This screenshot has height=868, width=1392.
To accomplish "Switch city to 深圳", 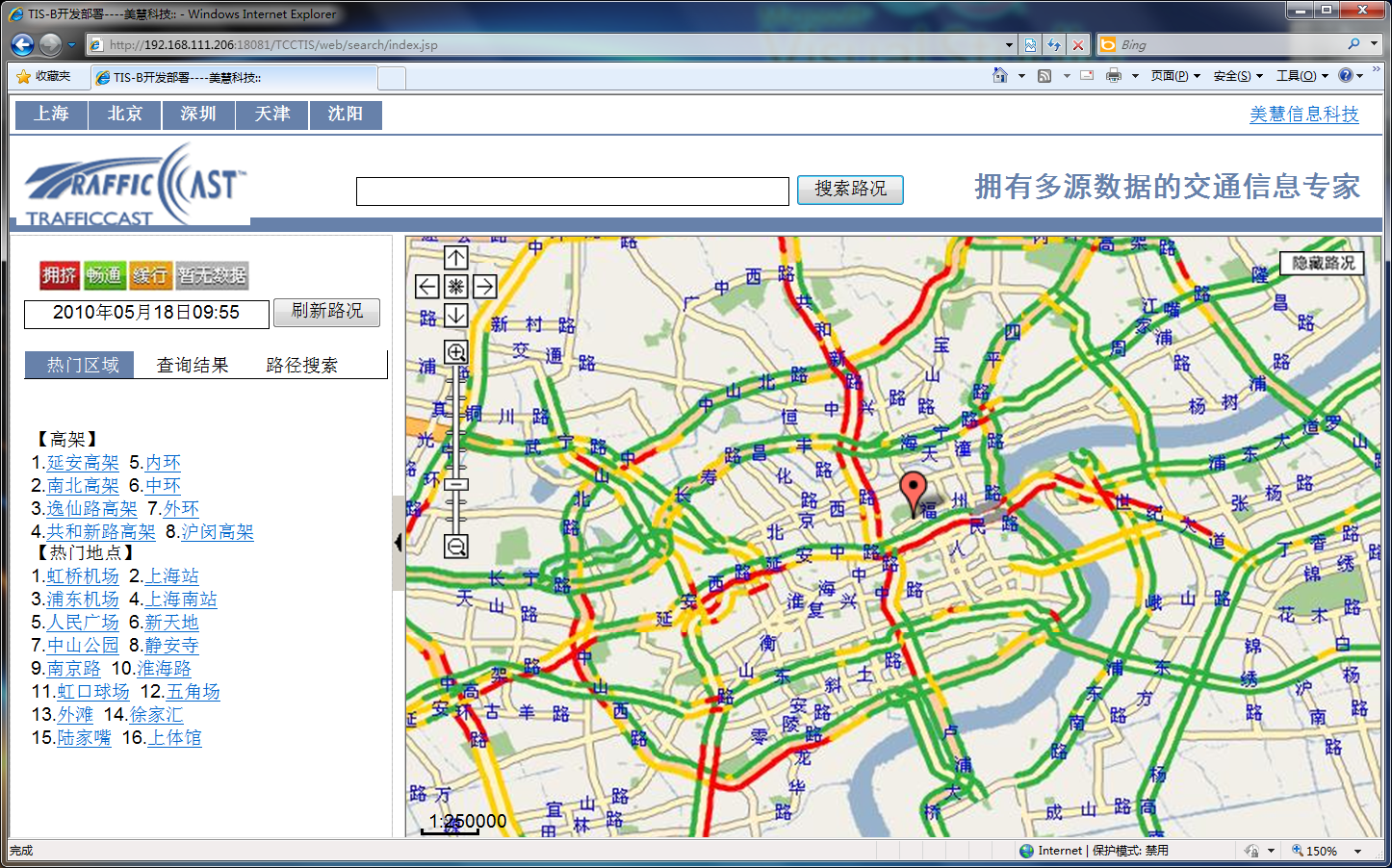I will point(198,115).
